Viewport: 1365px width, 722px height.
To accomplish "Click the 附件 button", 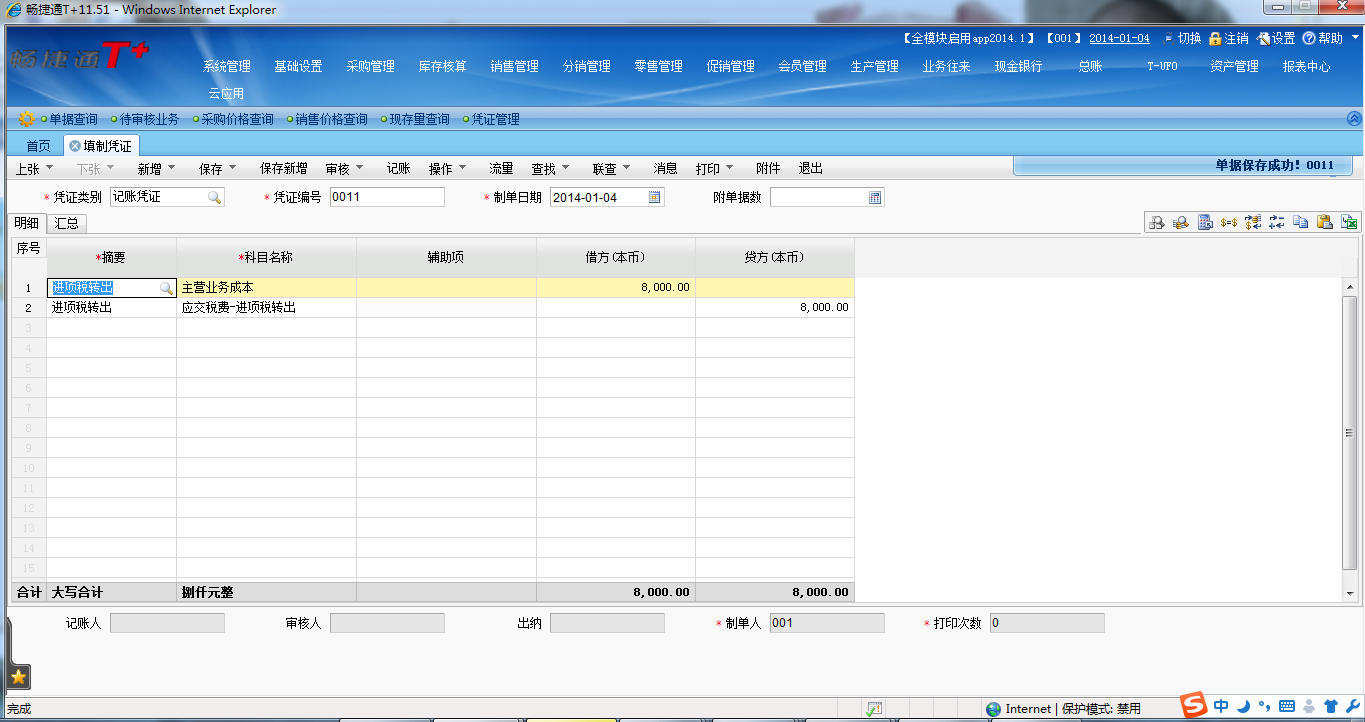I will coord(768,168).
